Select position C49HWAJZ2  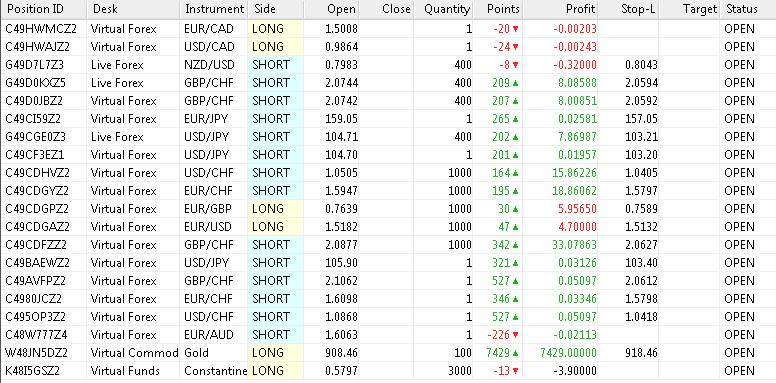click(38, 47)
